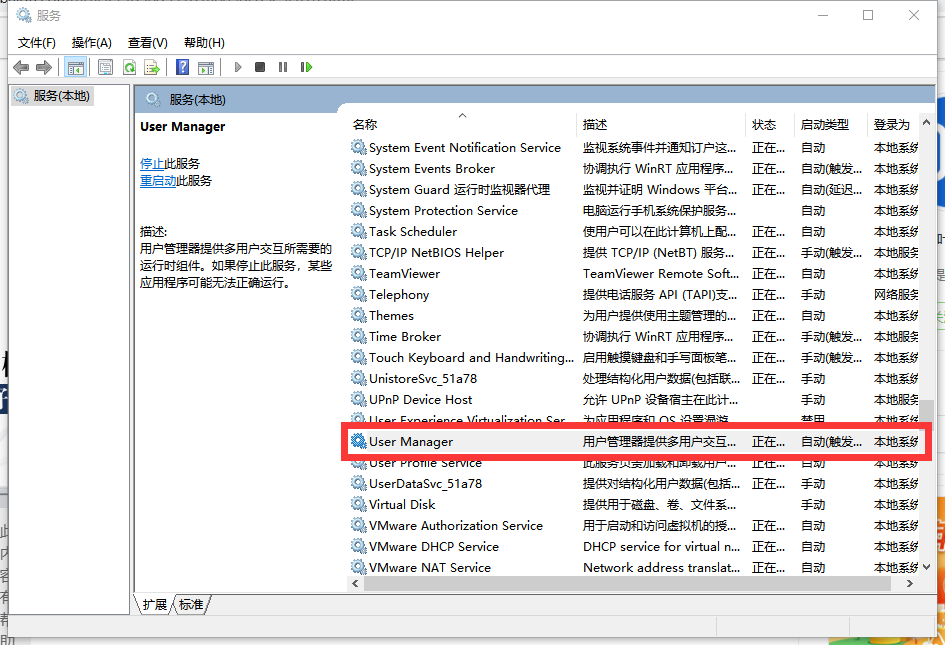
Task: Select System Event Notification Service row name
Action: point(465,148)
